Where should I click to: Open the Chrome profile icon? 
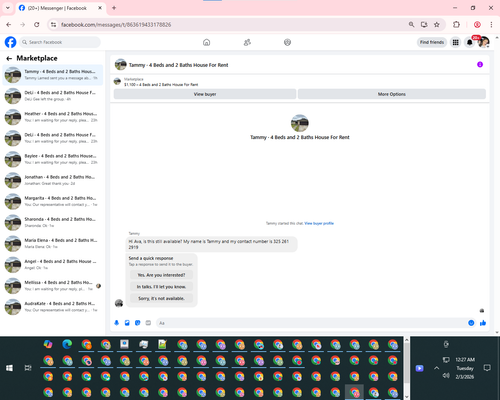tap(477, 25)
